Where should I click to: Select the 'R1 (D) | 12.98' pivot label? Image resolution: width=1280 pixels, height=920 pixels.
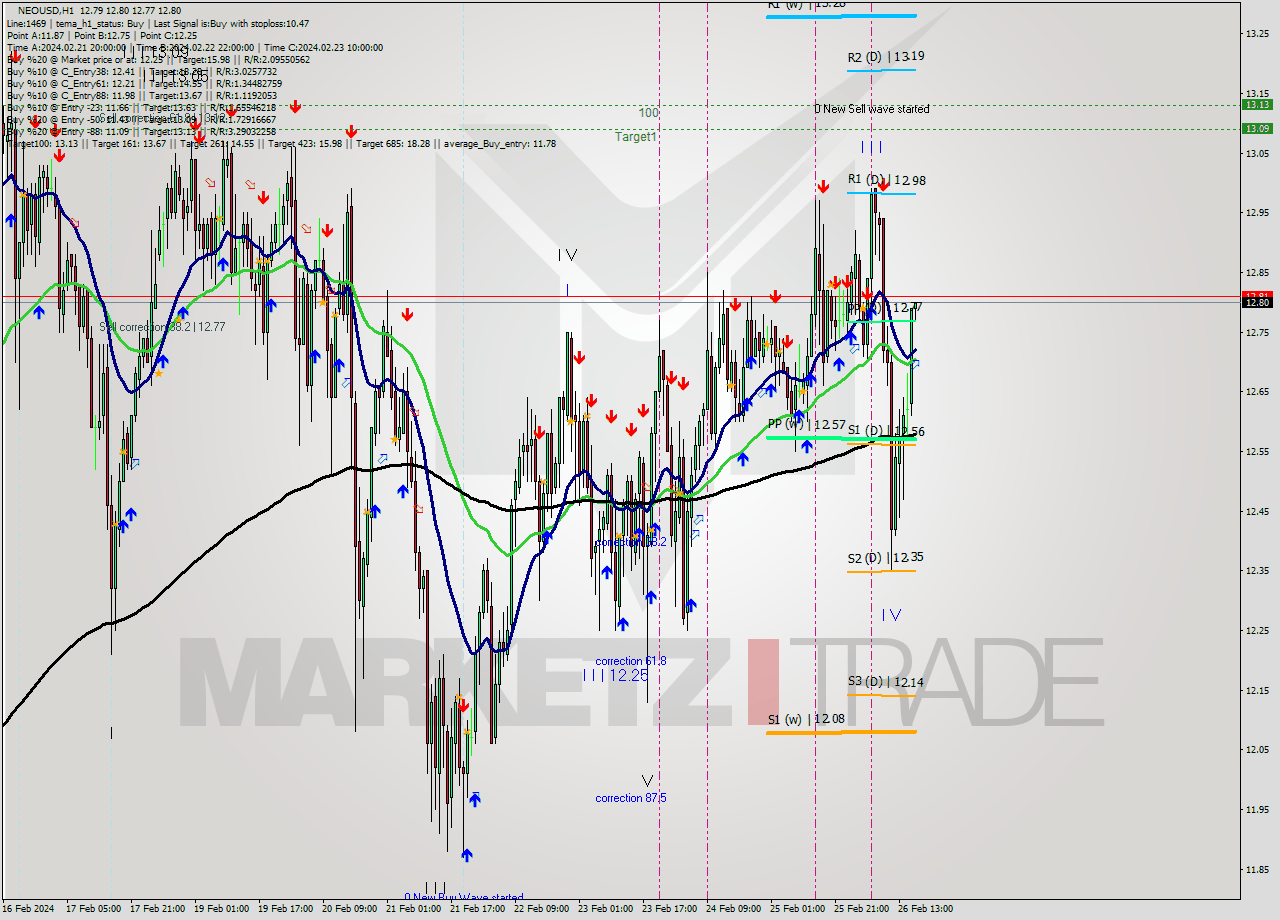pos(886,180)
